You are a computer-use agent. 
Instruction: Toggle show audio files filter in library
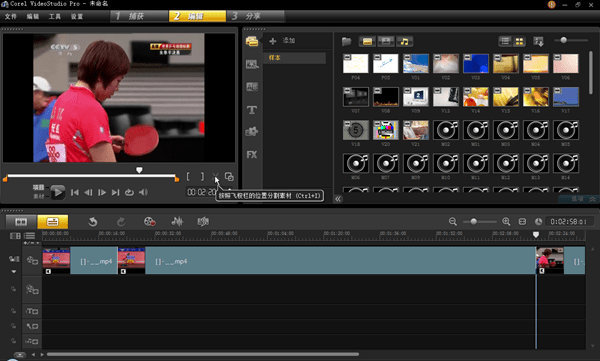[404, 41]
